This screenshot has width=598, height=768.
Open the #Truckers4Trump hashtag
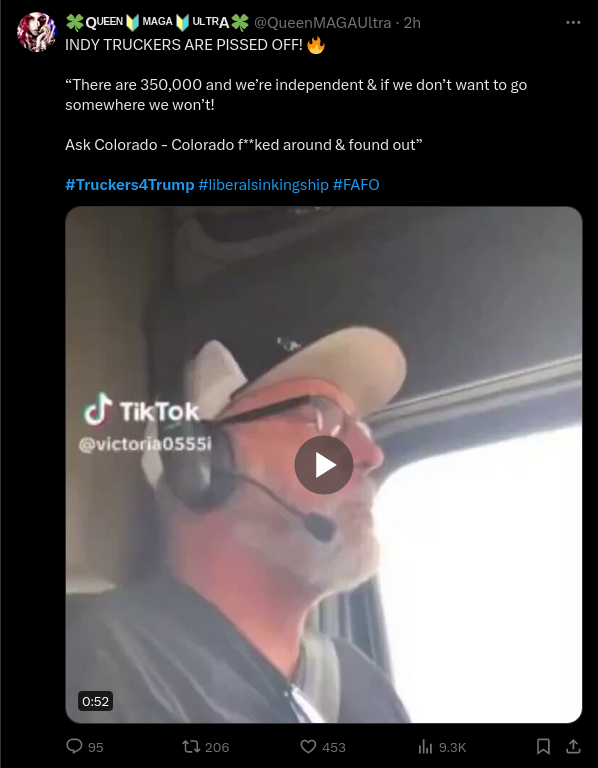pyautogui.click(x=130, y=185)
